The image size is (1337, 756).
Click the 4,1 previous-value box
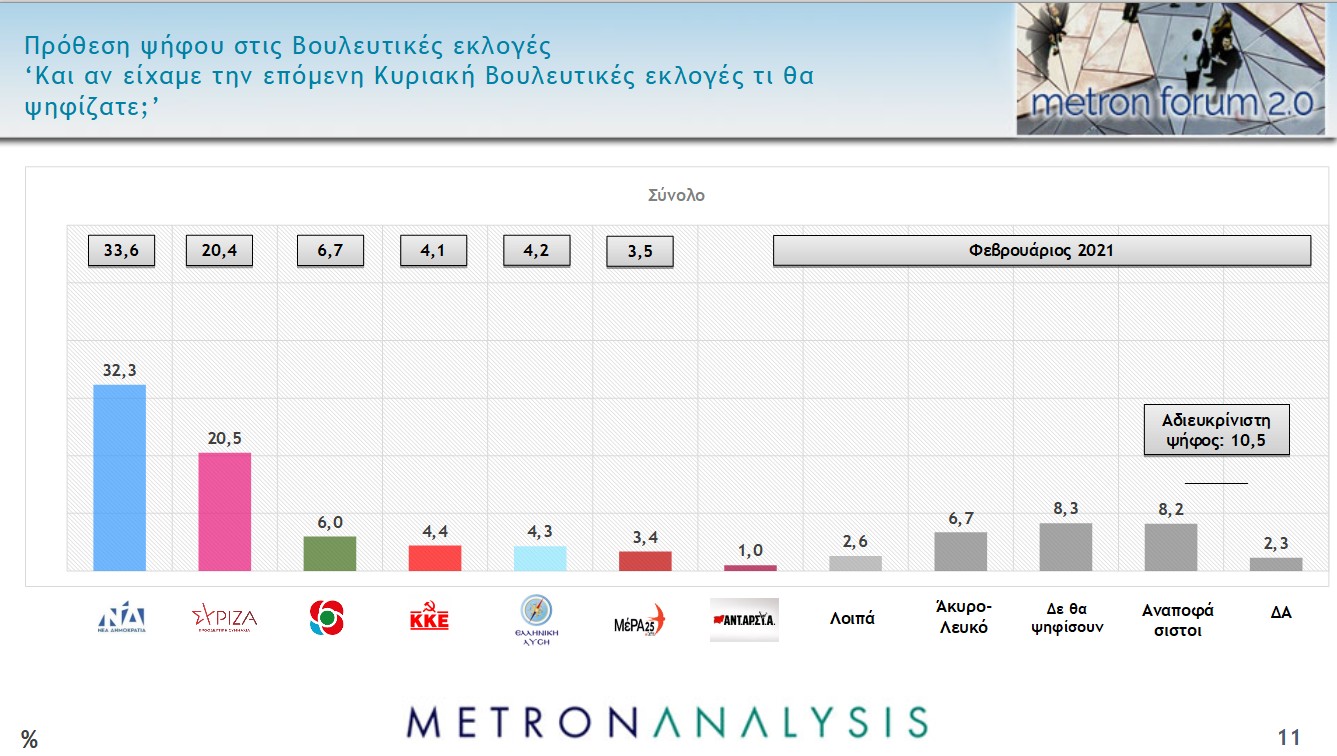click(433, 251)
